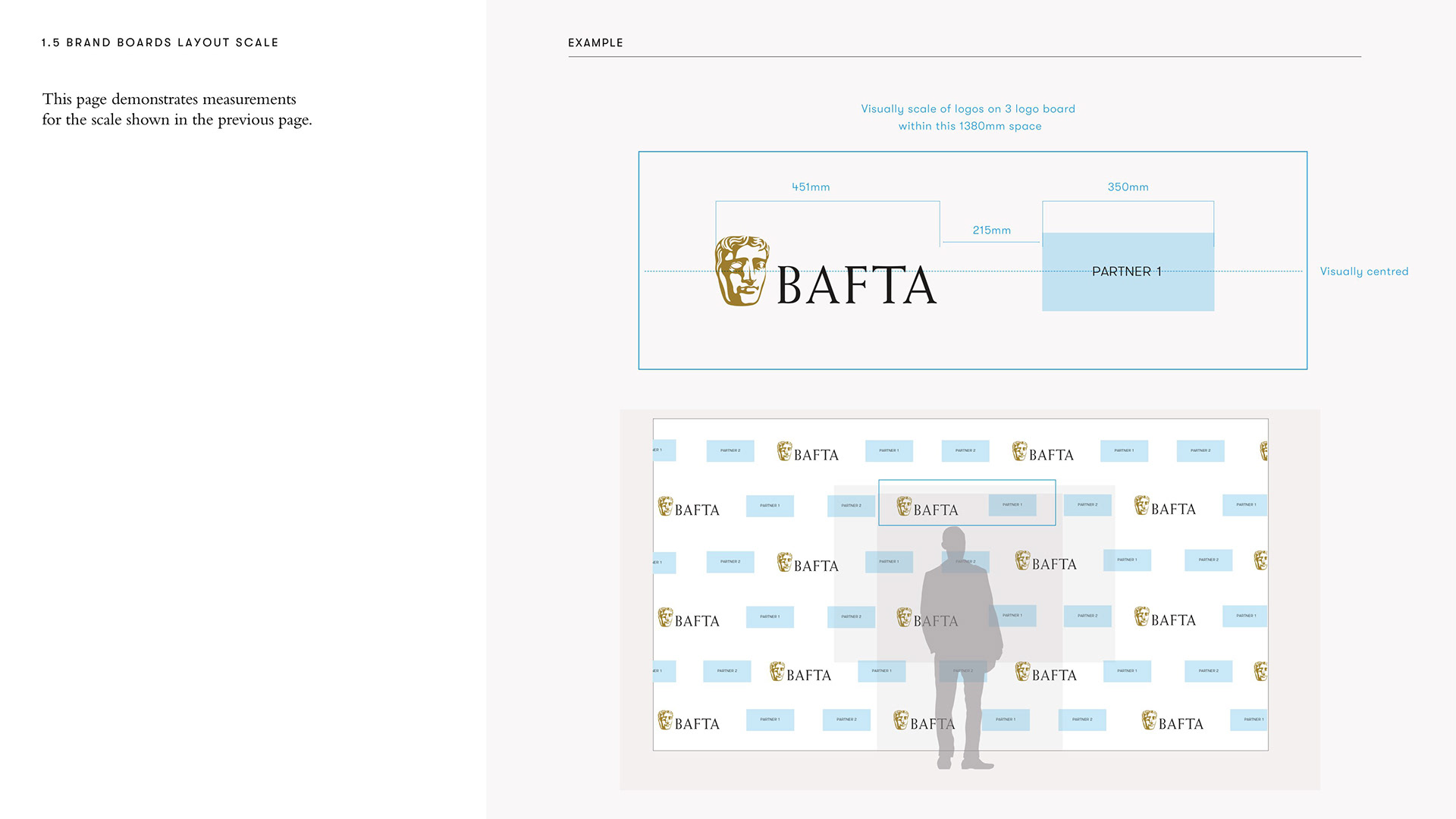Screen dimensions: 1456x819
Task: Click the bottom-left BAFTA logo in backdrop
Action: pos(689,721)
